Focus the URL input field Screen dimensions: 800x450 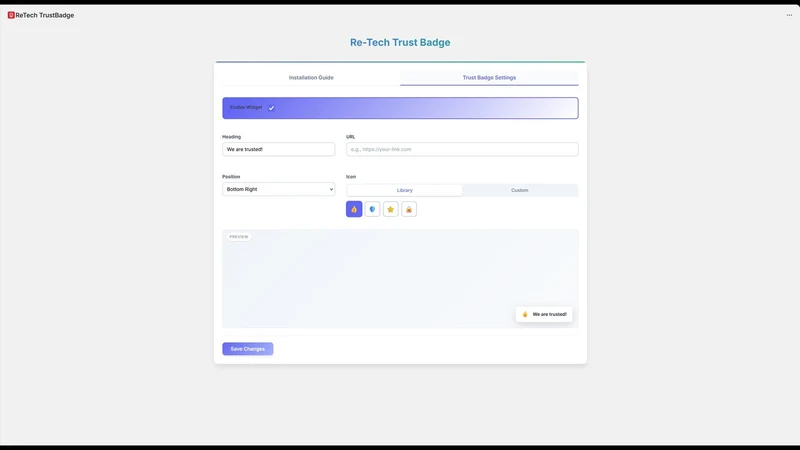point(462,149)
